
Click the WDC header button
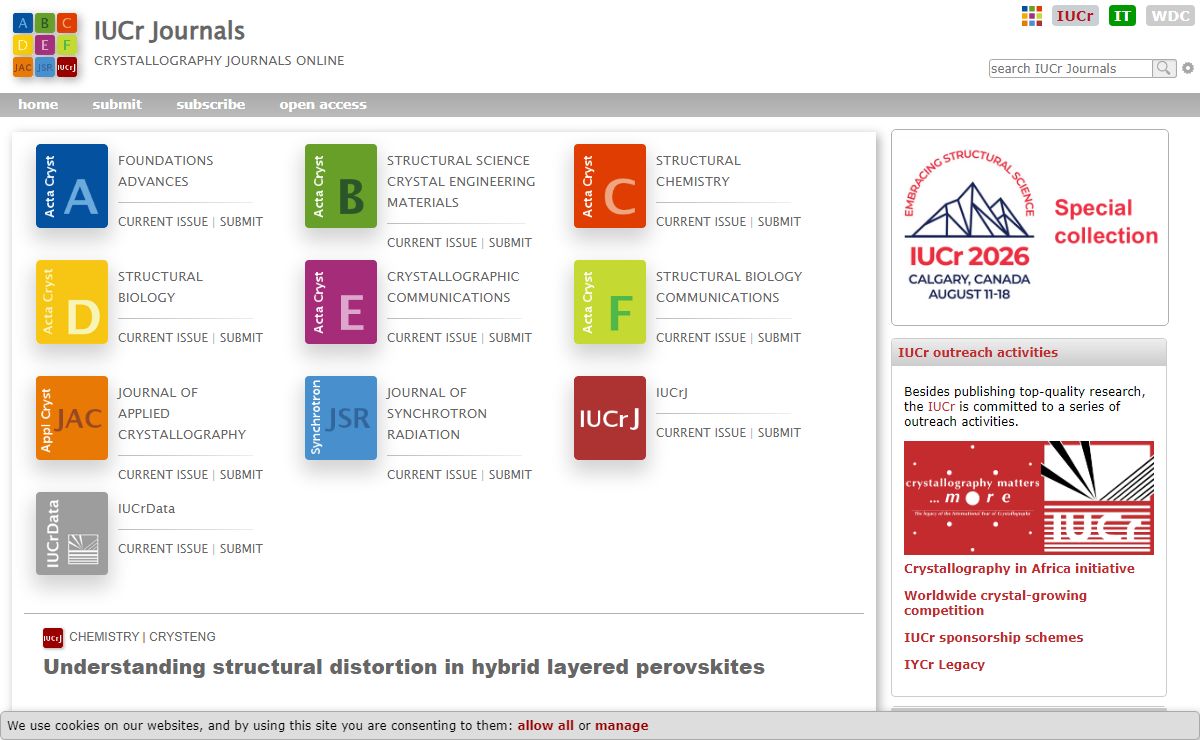1169,16
